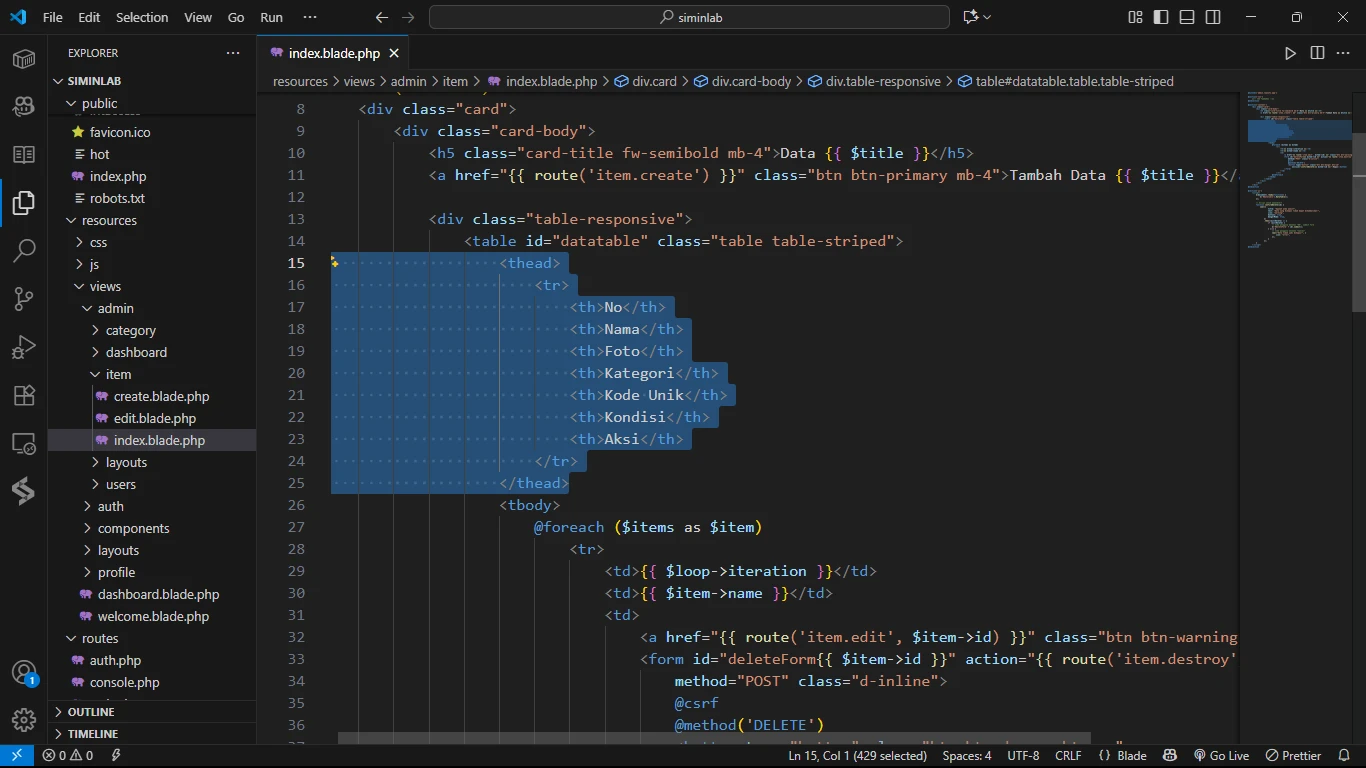Click Go Live in status bar
Image resolution: width=1366 pixels, height=768 pixels.
tap(1221, 756)
